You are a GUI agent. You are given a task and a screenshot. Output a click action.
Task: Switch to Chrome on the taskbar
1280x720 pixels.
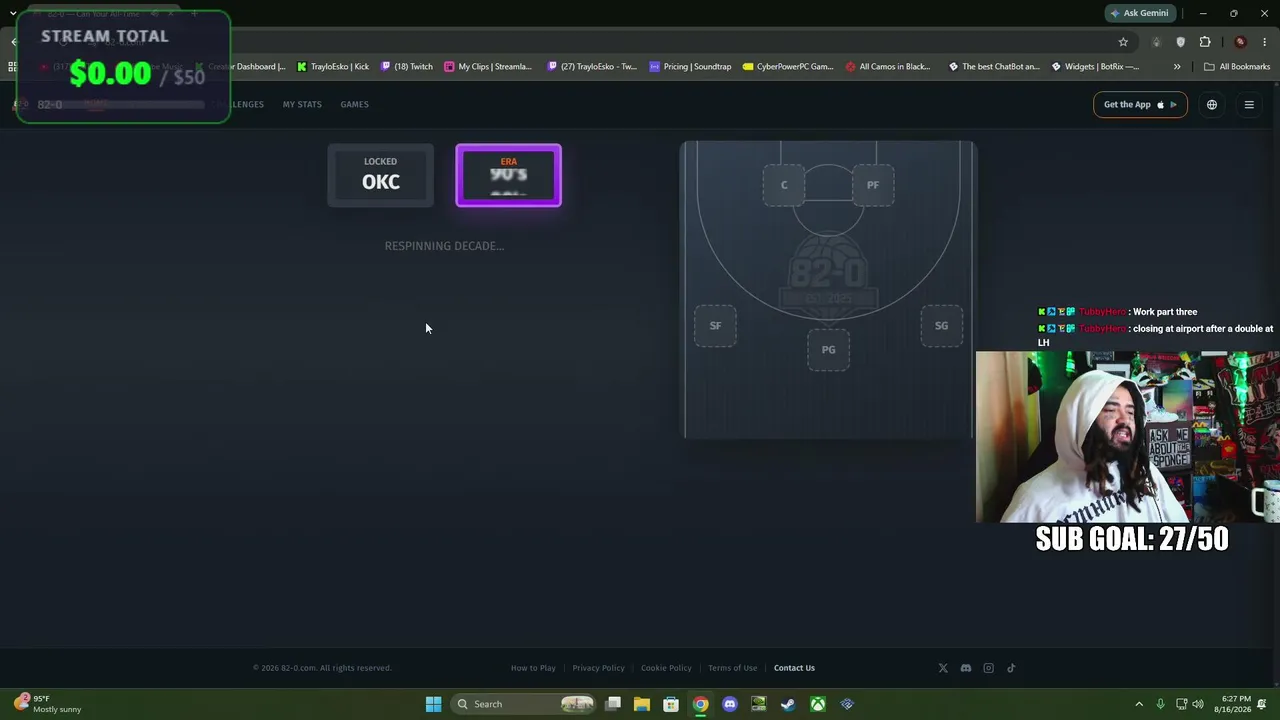pos(701,704)
